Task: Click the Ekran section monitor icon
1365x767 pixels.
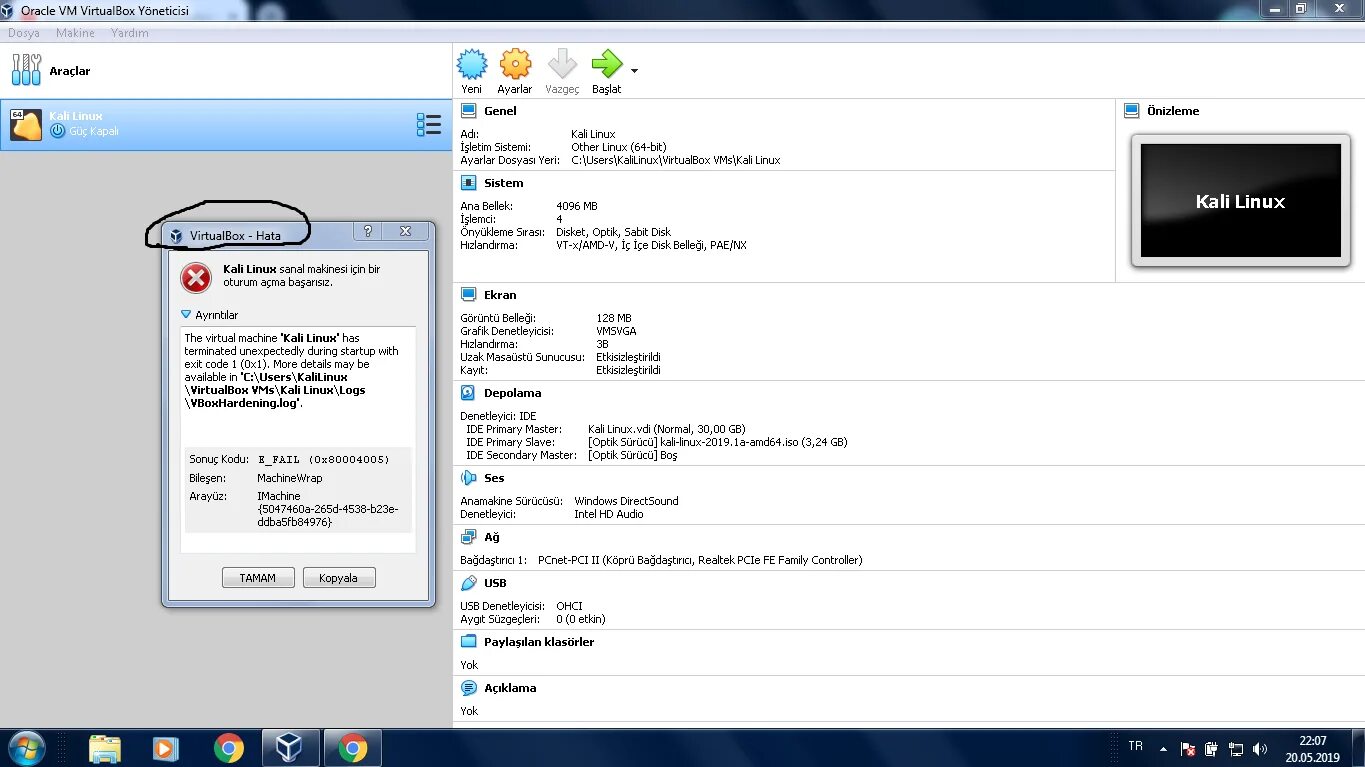Action: coord(467,295)
